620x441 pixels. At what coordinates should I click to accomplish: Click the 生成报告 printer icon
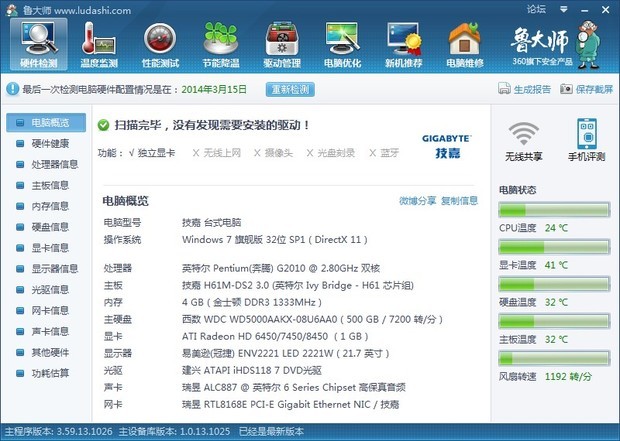504,89
